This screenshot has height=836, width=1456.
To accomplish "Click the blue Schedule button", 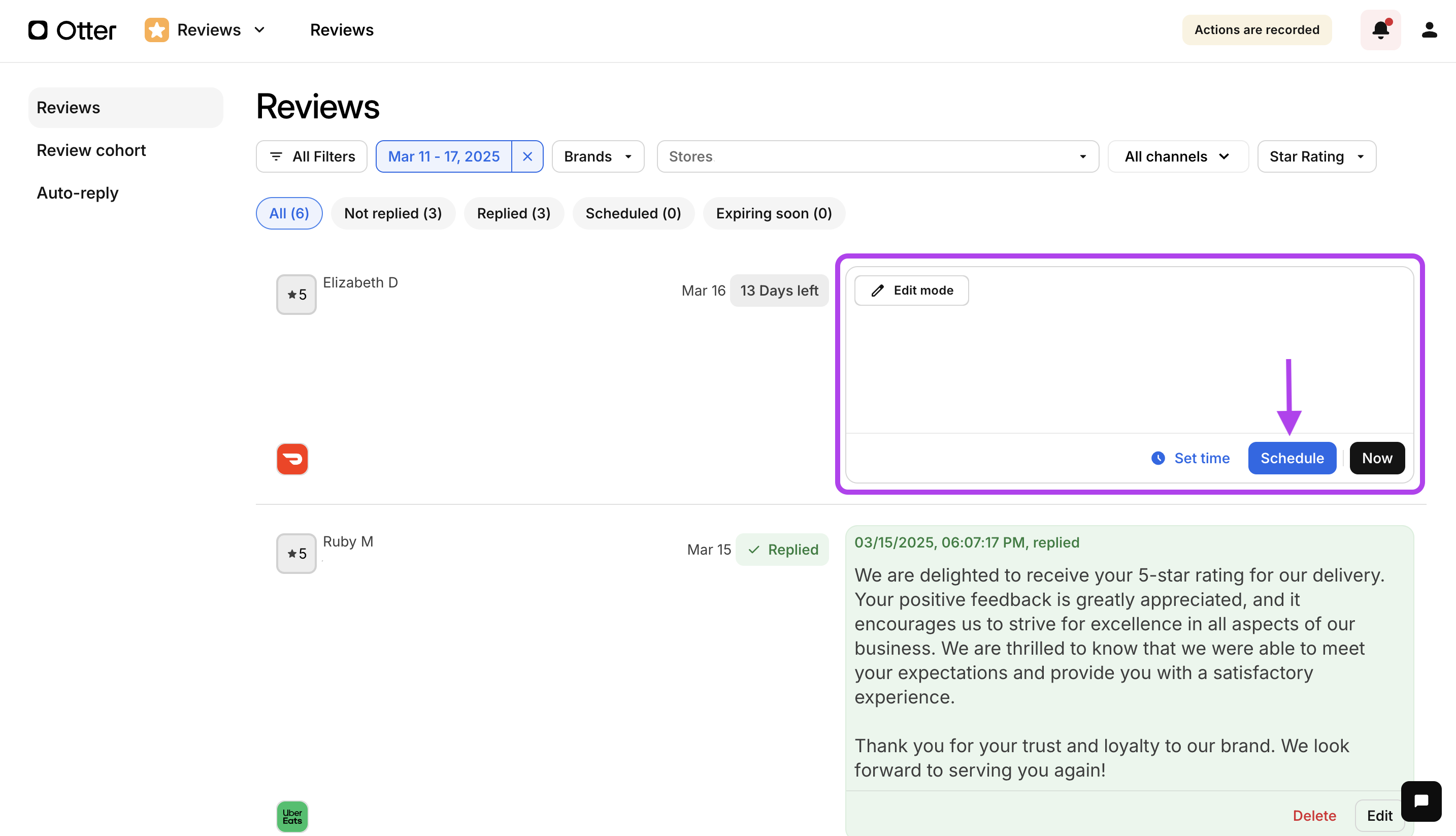I will [1292, 458].
